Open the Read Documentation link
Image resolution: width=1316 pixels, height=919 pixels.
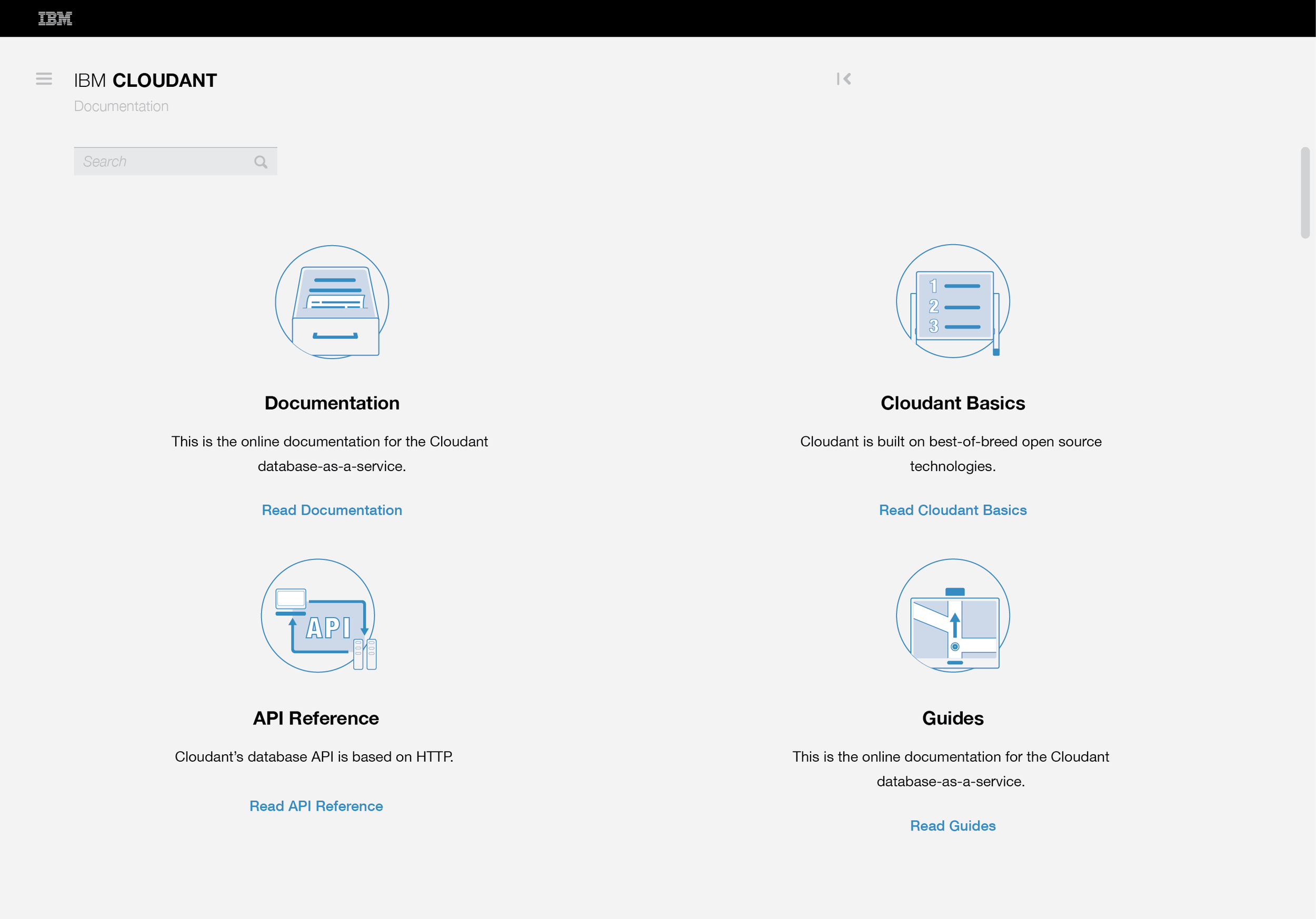332,510
